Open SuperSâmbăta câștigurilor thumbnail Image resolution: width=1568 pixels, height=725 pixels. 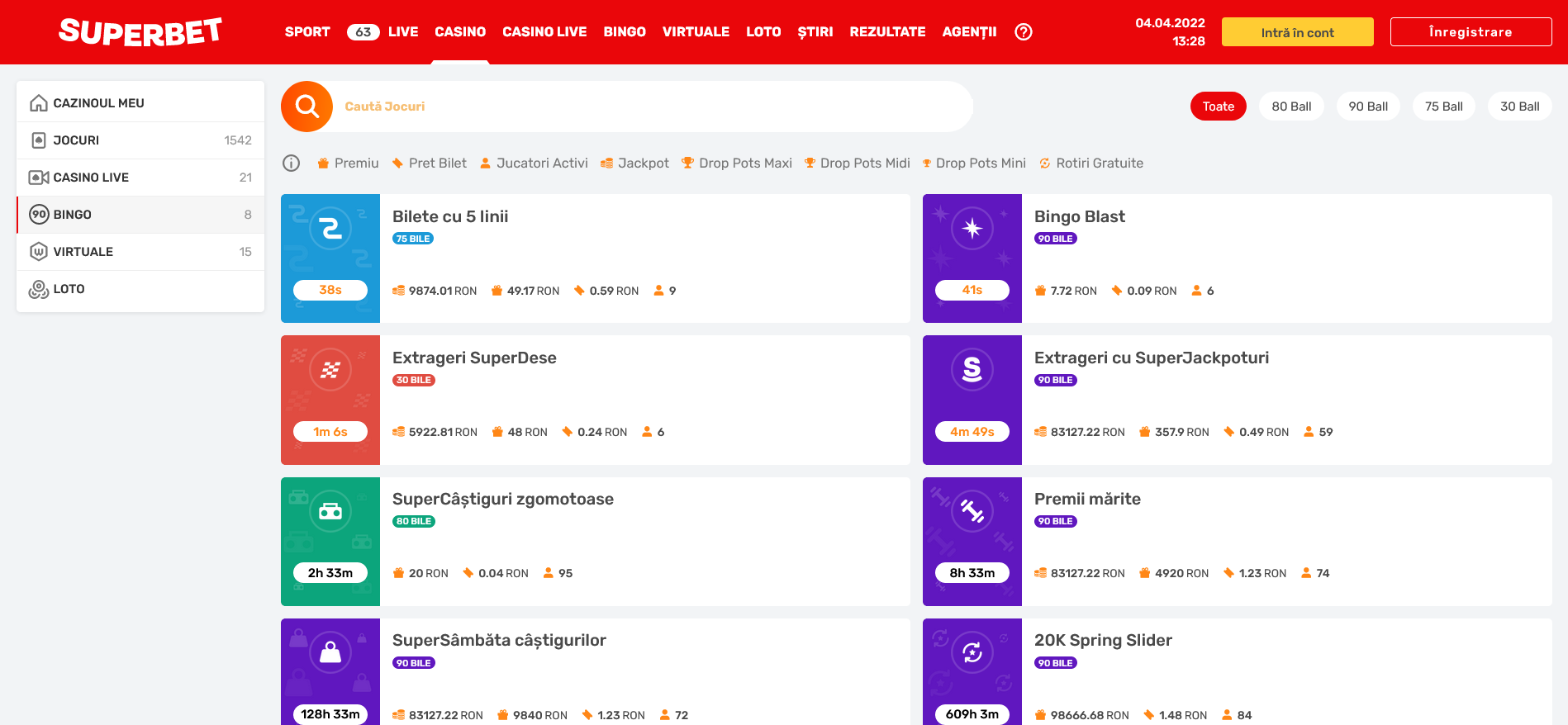330,671
